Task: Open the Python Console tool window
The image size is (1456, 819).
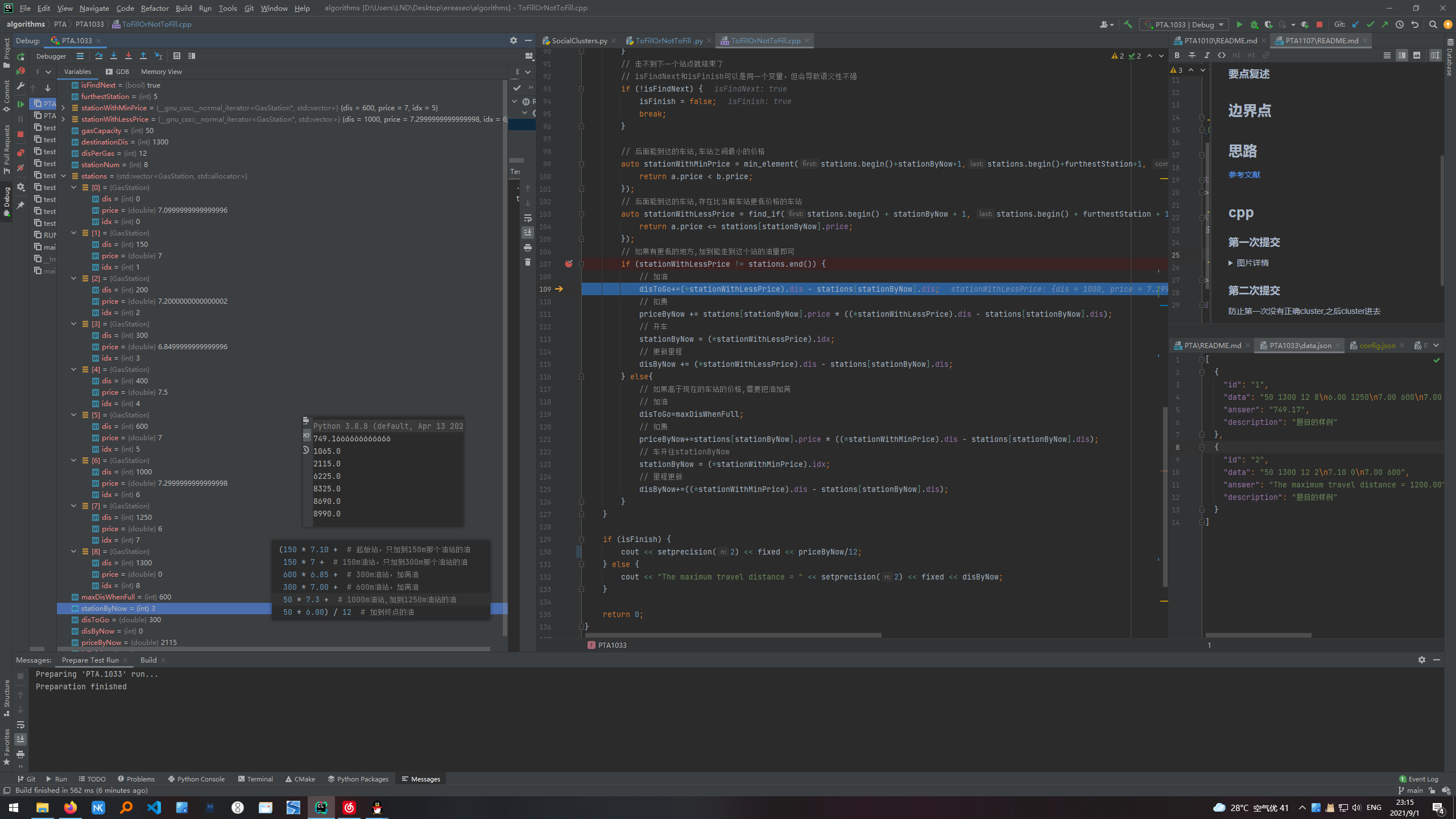Action: 196,779
